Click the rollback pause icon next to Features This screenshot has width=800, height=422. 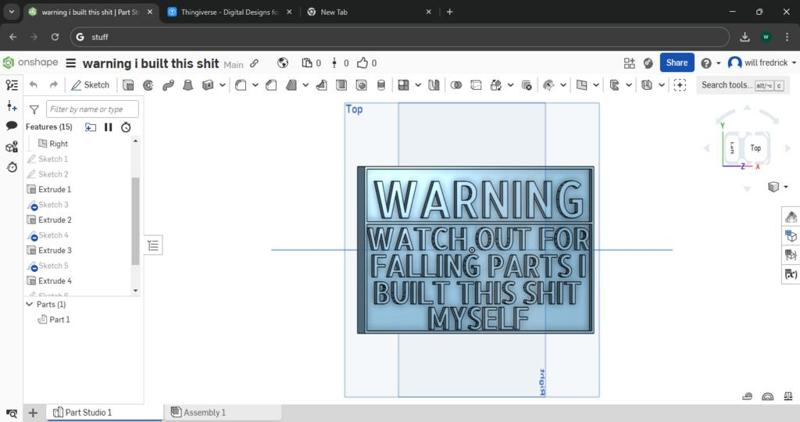108,127
